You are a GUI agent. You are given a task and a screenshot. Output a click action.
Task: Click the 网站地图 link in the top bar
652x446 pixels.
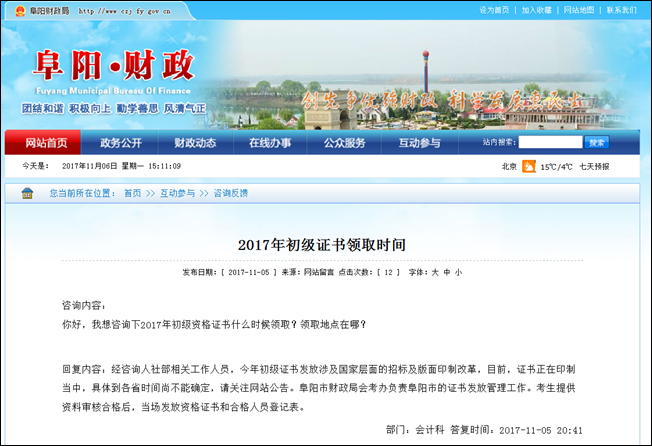click(579, 10)
